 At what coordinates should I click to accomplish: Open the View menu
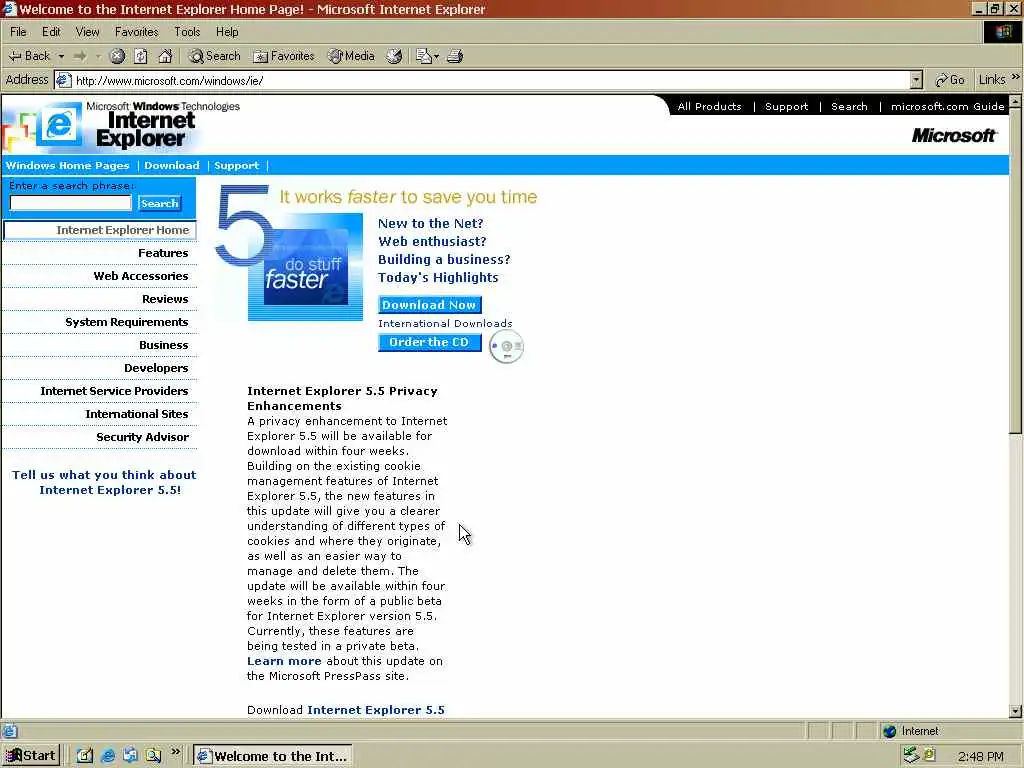click(88, 31)
